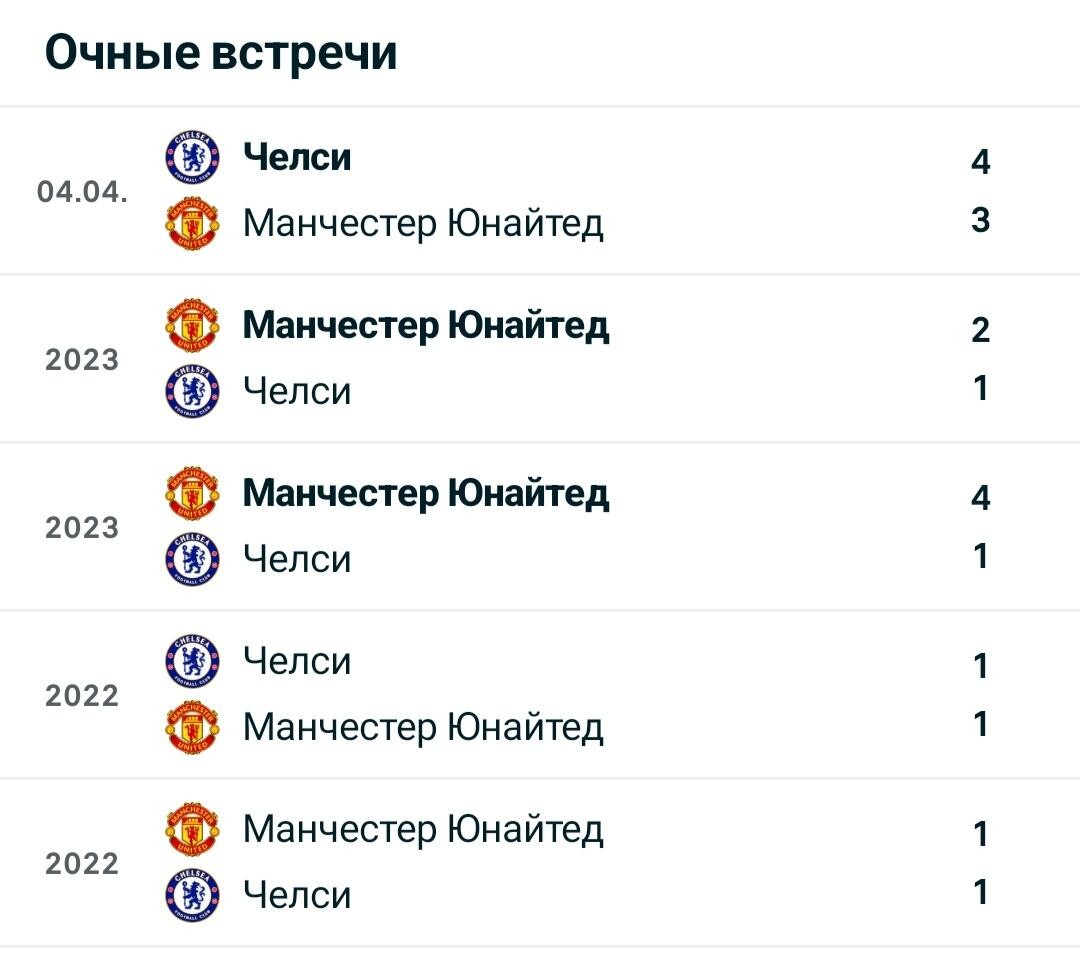Open bold Манчестер Юнайтед in 4:1 match
1080x953 pixels.
(426, 494)
